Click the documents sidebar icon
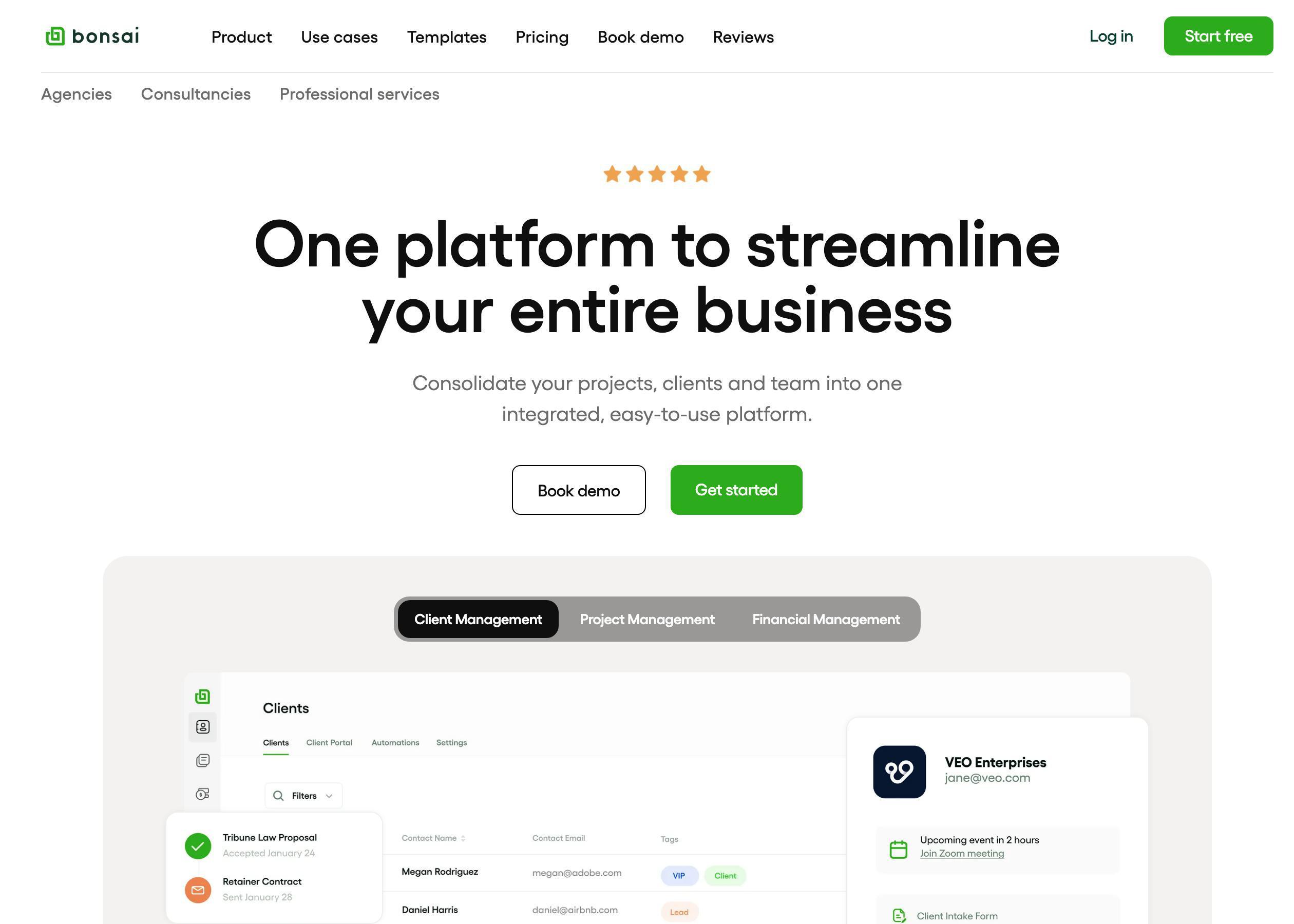The image size is (1294, 924). click(x=202, y=760)
